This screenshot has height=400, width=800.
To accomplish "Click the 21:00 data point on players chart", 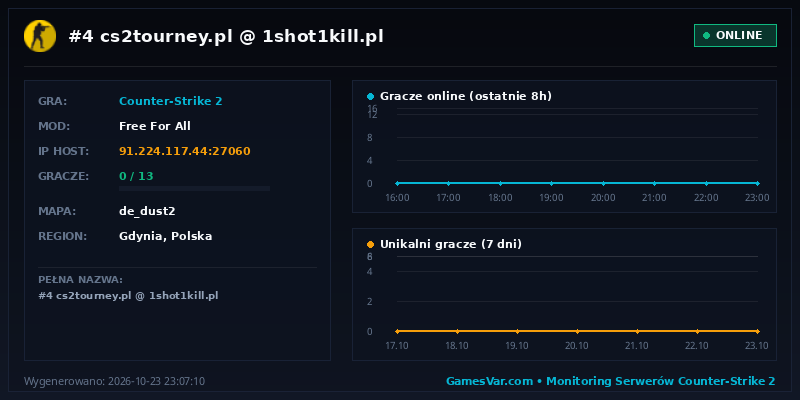I will point(655,183).
